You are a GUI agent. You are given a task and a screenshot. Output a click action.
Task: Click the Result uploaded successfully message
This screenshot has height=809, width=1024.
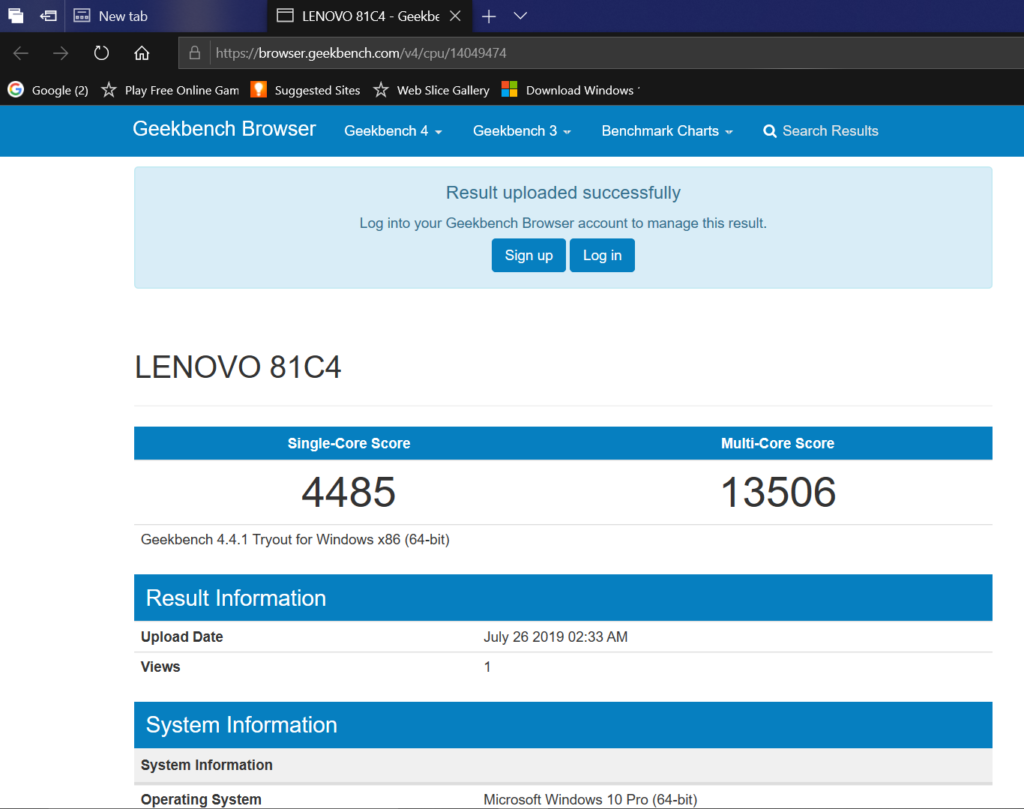[x=563, y=193]
